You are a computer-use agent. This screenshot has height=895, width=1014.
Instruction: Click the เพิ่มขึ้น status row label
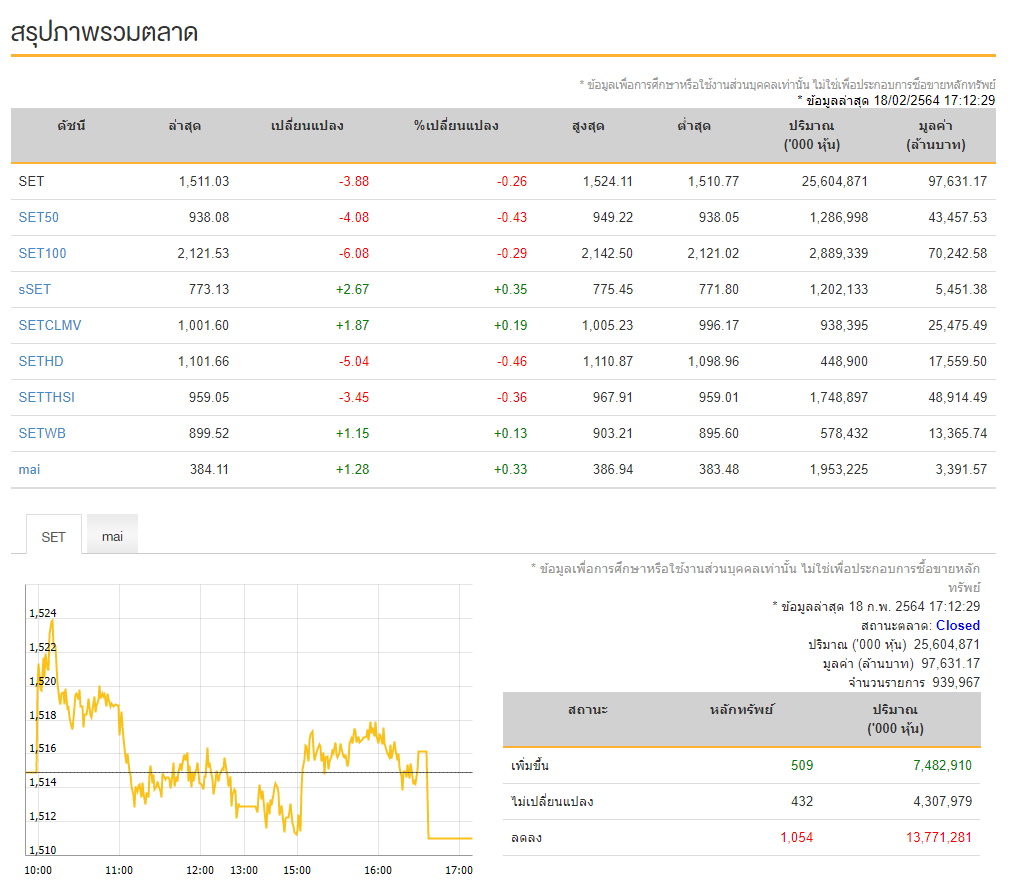(530, 766)
